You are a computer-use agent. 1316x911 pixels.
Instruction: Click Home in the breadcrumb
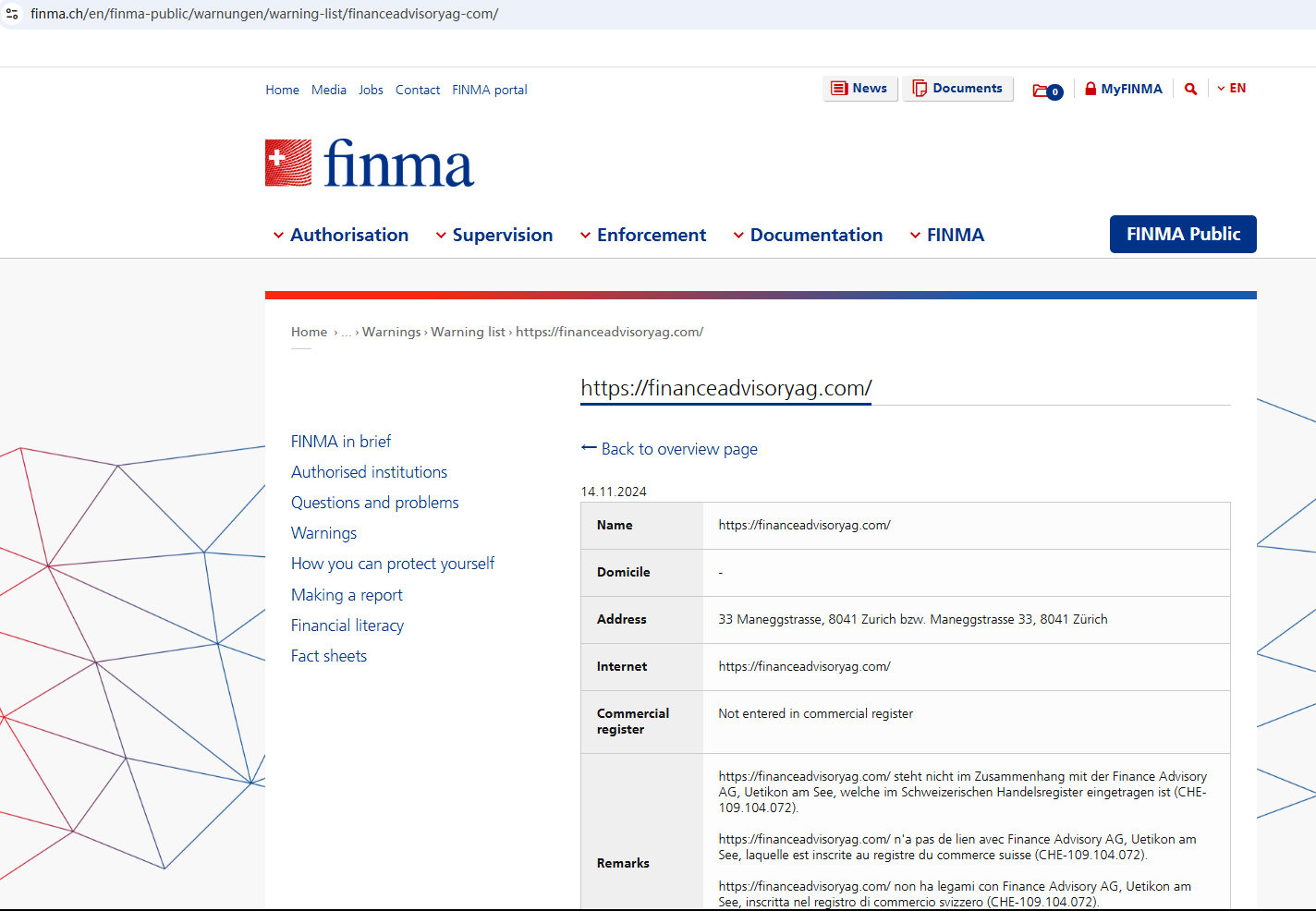coord(310,332)
